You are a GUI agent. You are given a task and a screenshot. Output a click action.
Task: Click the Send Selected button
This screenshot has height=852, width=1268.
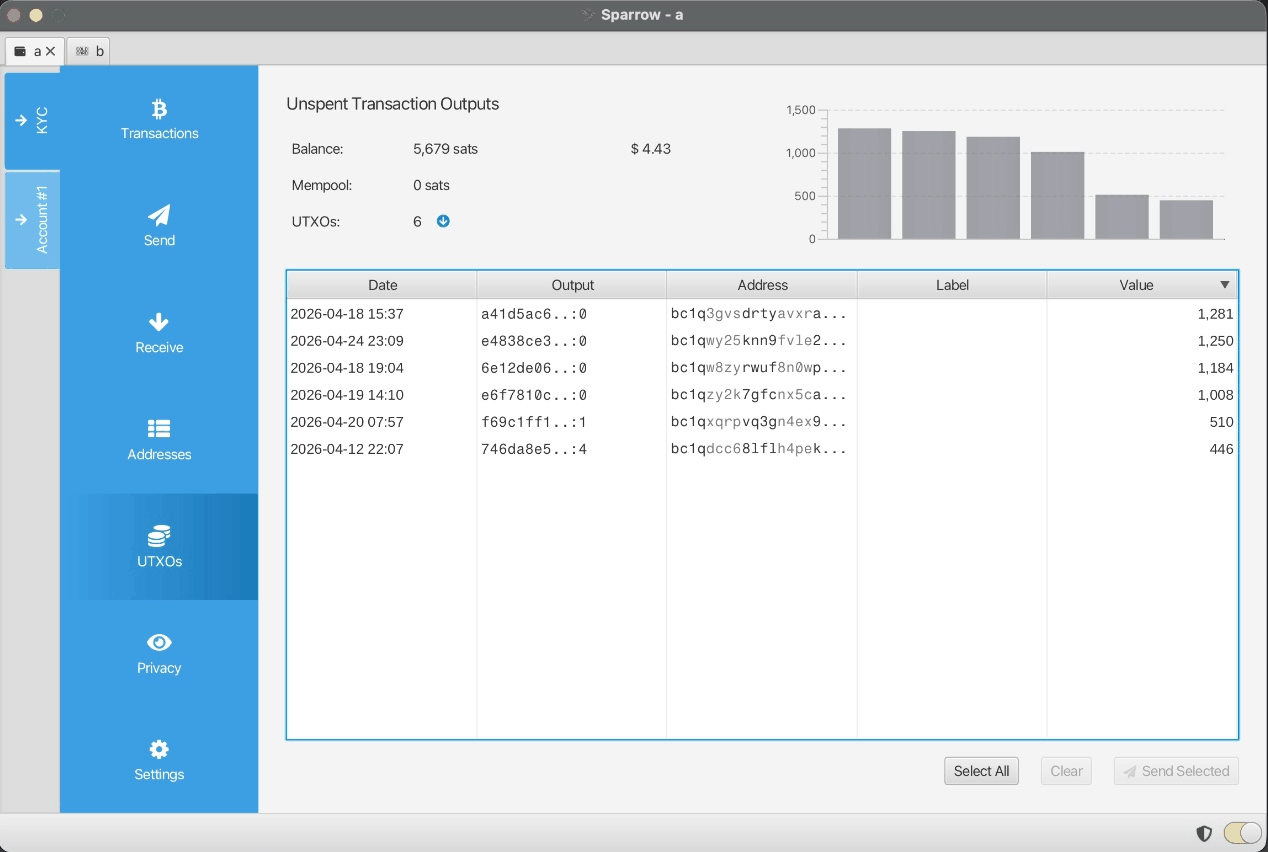[1176, 770]
